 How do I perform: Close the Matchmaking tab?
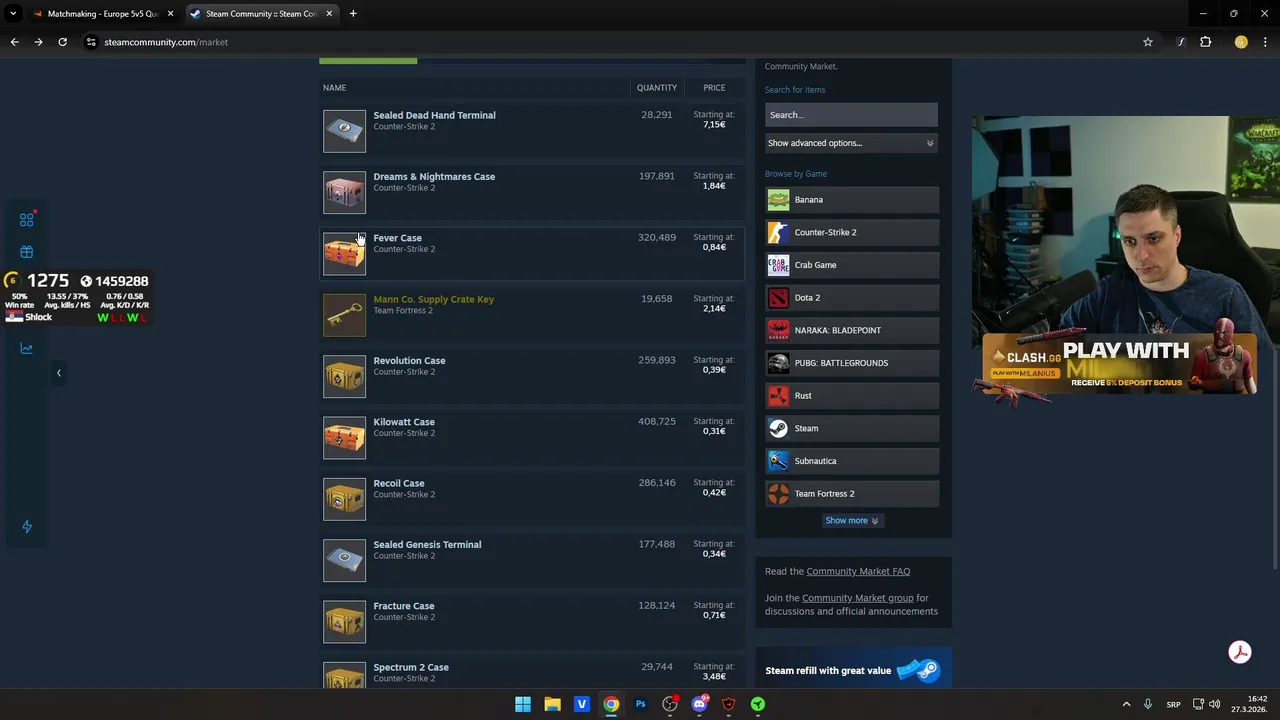tap(170, 14)
